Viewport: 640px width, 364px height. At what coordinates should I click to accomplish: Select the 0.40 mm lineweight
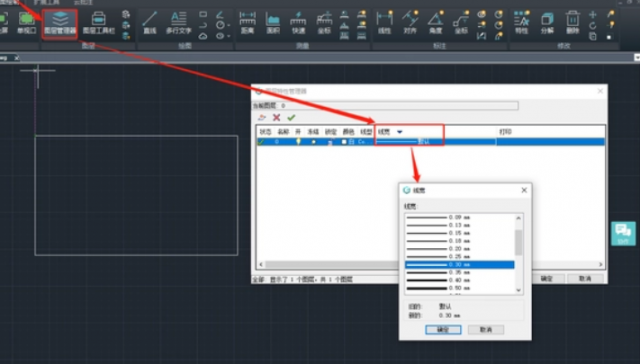tap(460, 280)
